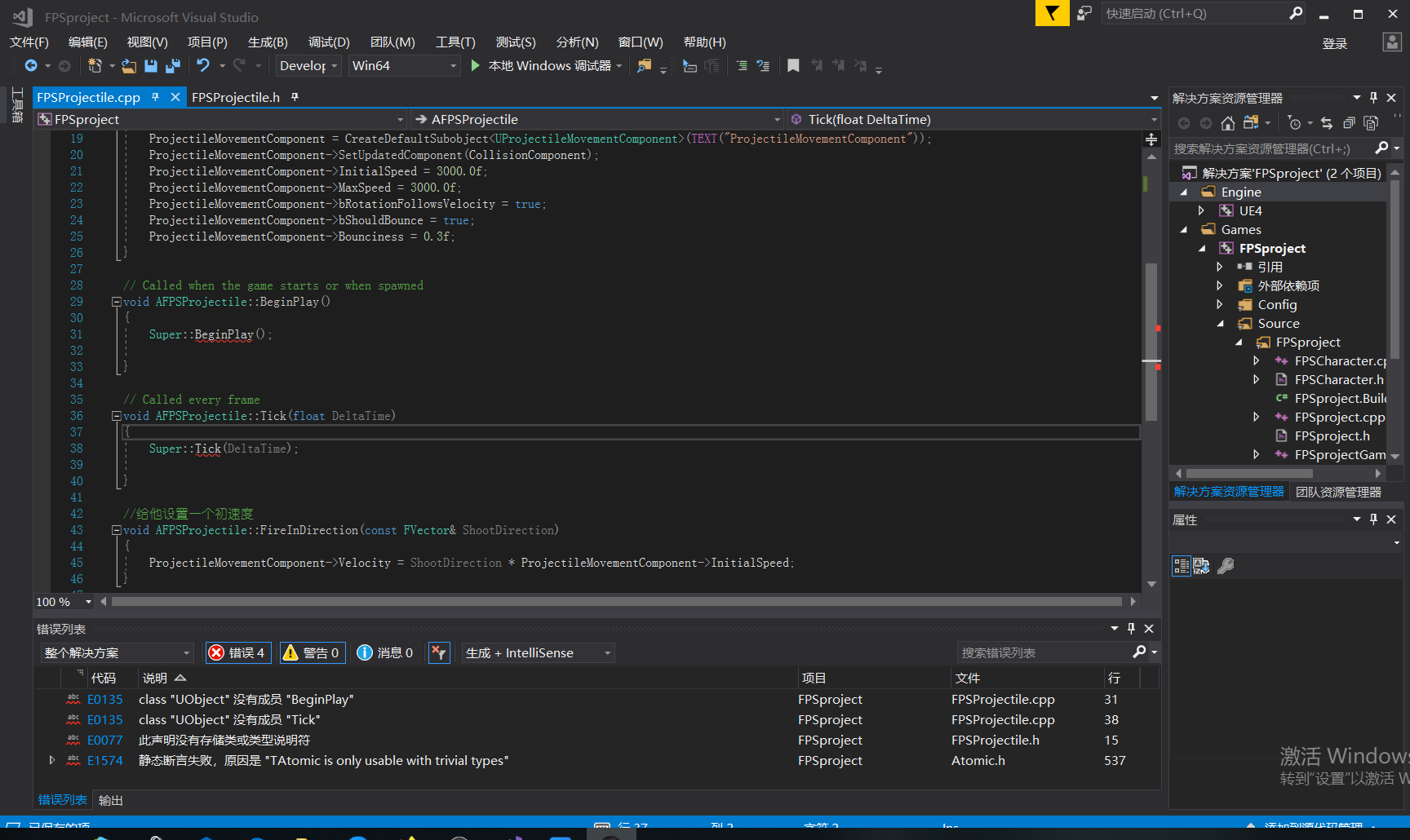Screen dimensions: 1410x840
Task: Close the FPSProjectile.cpp tab
Action: (175, 97)
